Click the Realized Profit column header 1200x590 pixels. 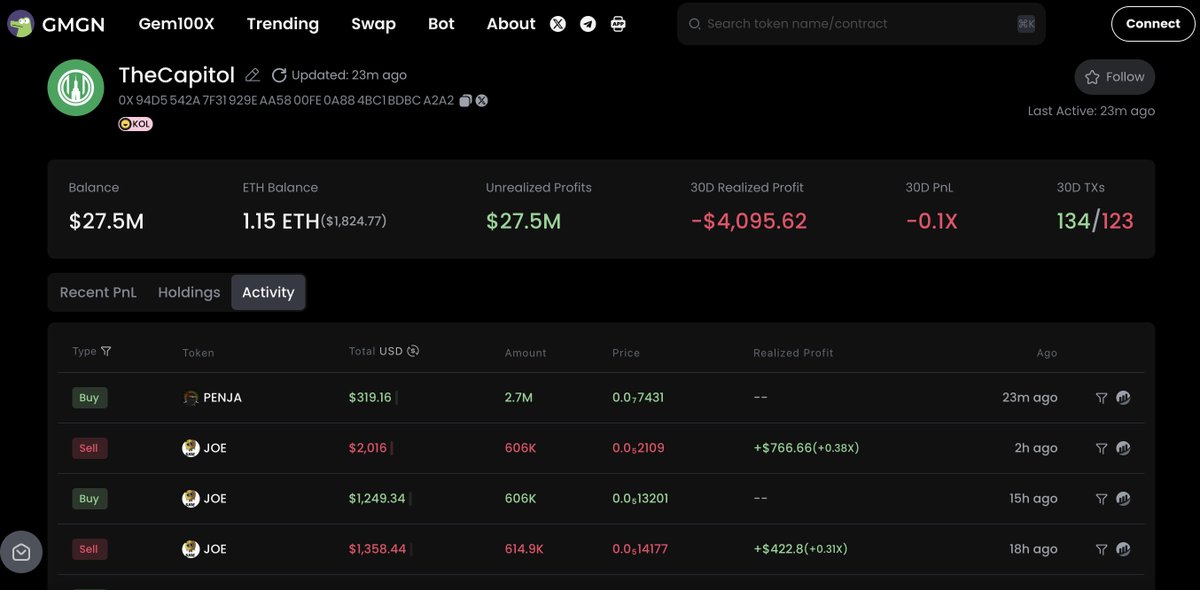(x=793, y=353)
